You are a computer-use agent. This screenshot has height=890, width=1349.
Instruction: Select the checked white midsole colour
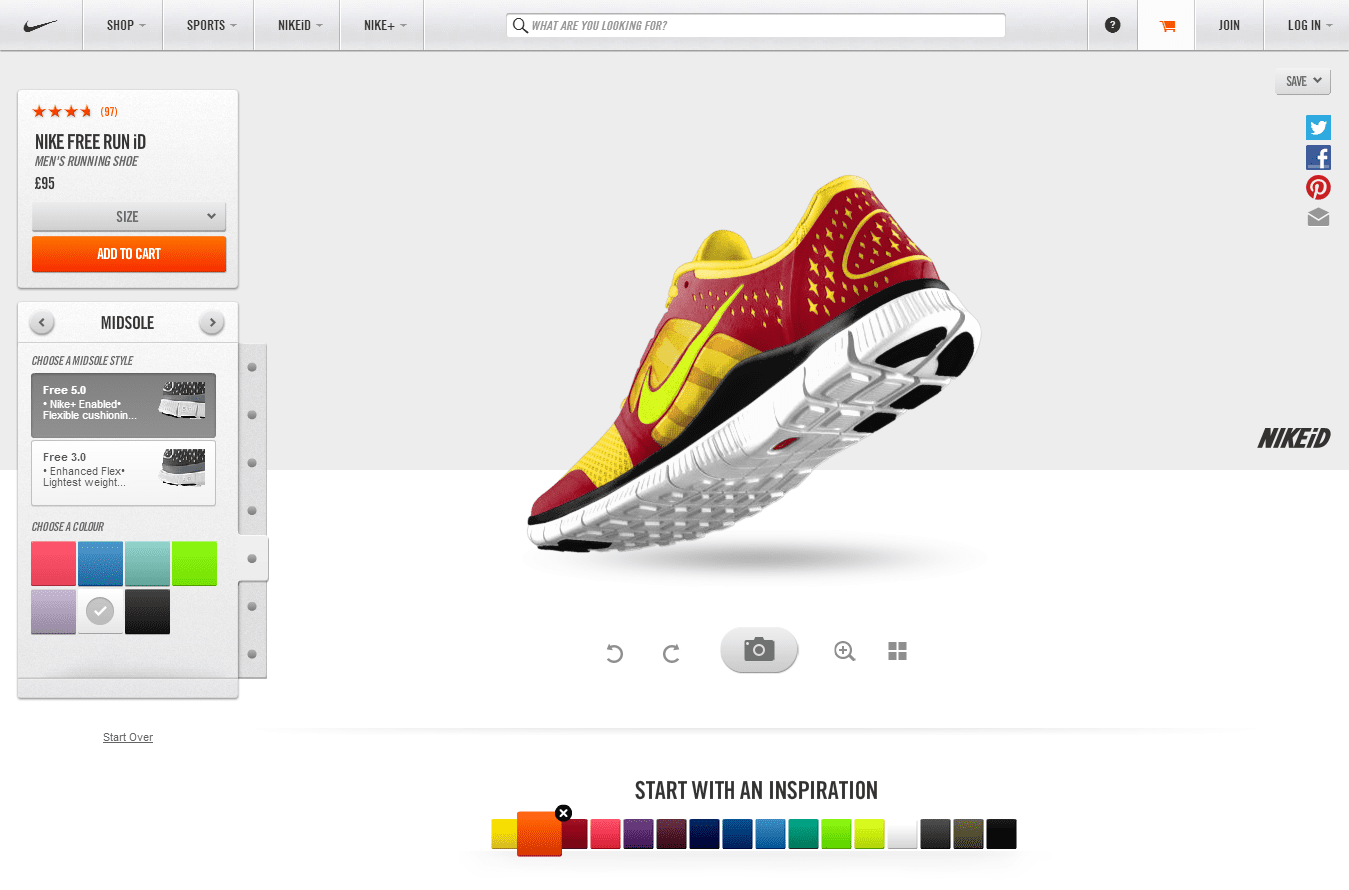click(x=100, y=611)
